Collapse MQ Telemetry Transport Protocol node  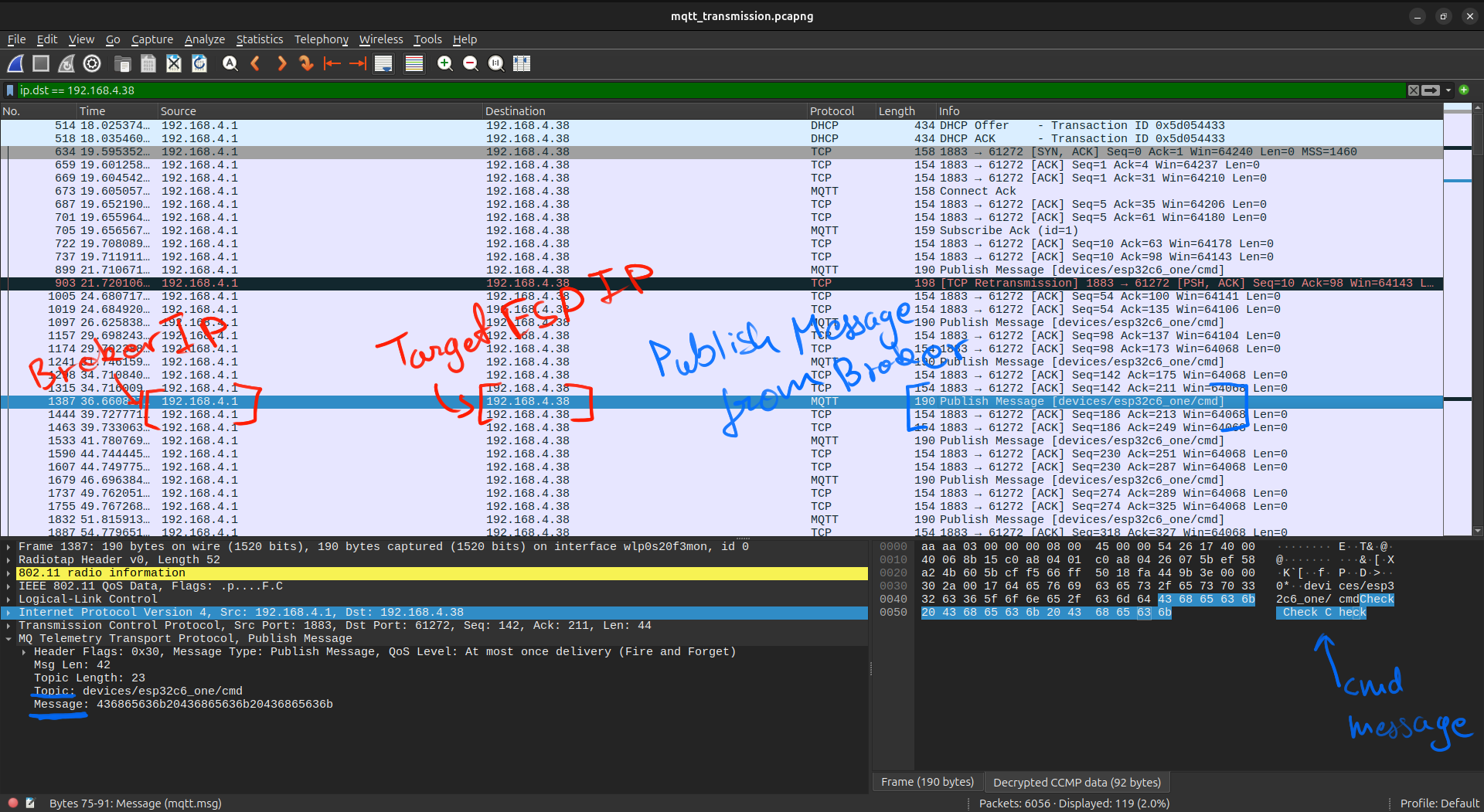pos(9,638)
